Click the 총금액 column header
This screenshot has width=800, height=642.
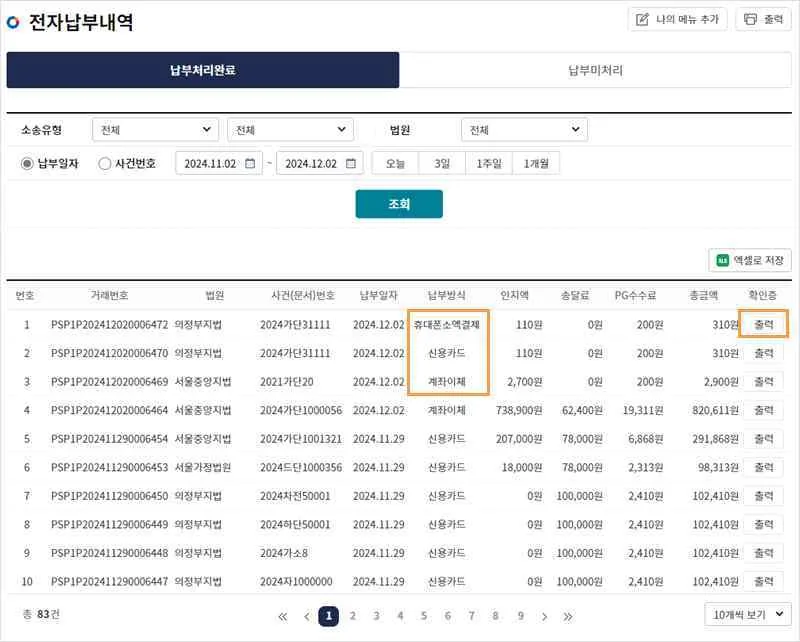point(704,295)
